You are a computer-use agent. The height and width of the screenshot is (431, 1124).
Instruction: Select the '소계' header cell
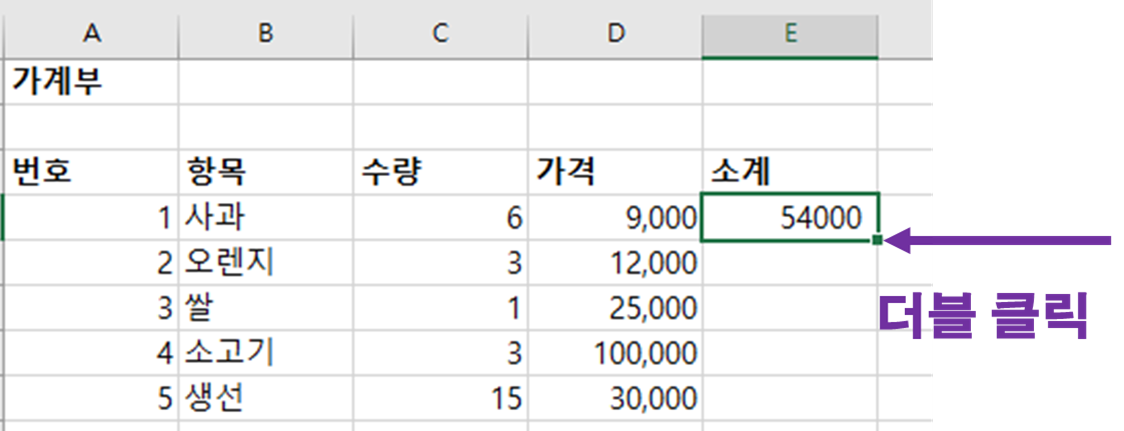tap(790, 172)
